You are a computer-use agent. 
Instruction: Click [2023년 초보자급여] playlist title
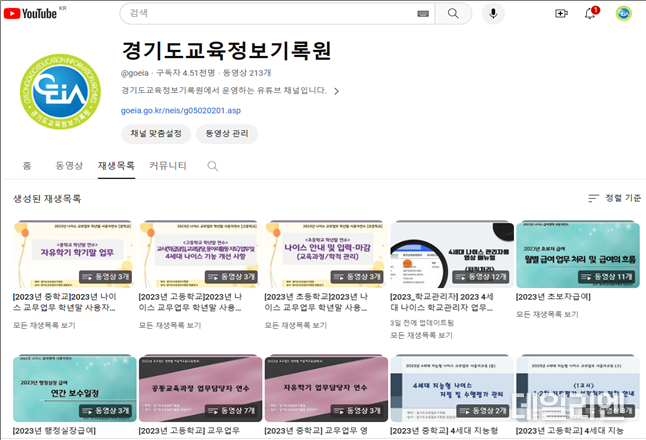[x=553, y=297]
